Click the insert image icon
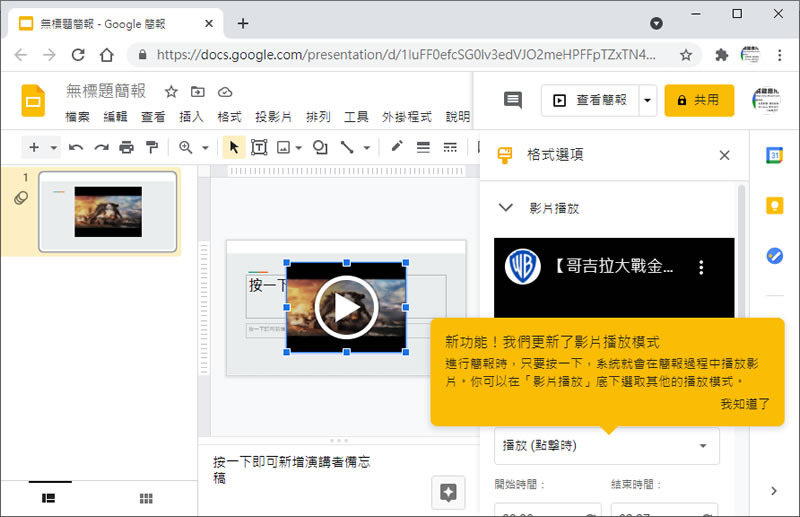The image size is (800, 517). coord(283,147)
